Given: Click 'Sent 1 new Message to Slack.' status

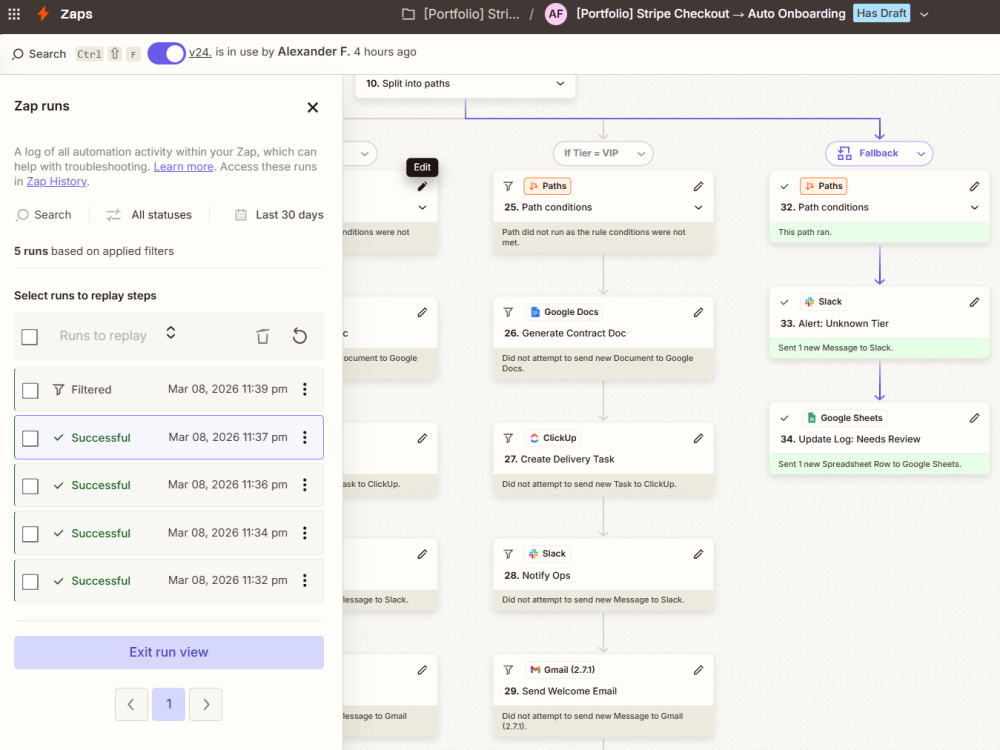Looking at the screenshot, I should tap(835, 348).
